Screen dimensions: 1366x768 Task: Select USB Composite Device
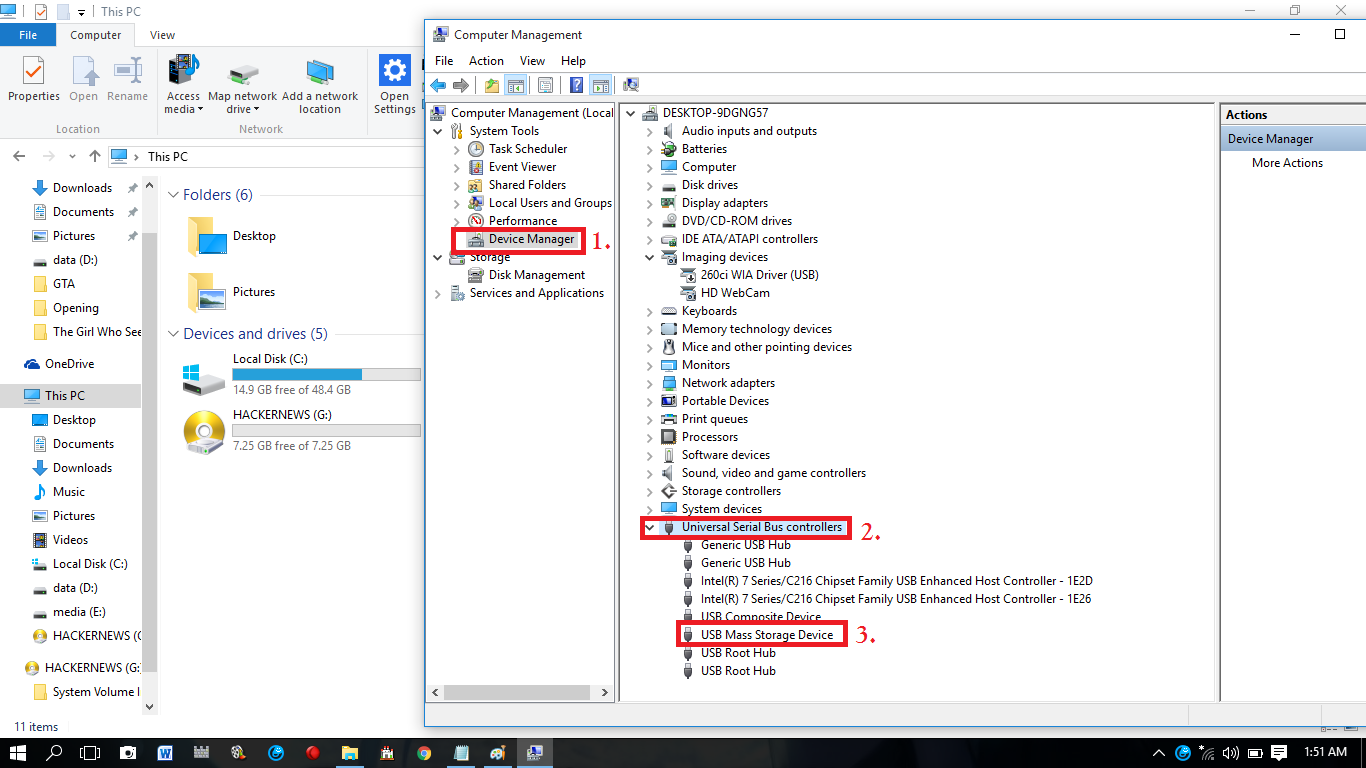[x=760, y=617]
